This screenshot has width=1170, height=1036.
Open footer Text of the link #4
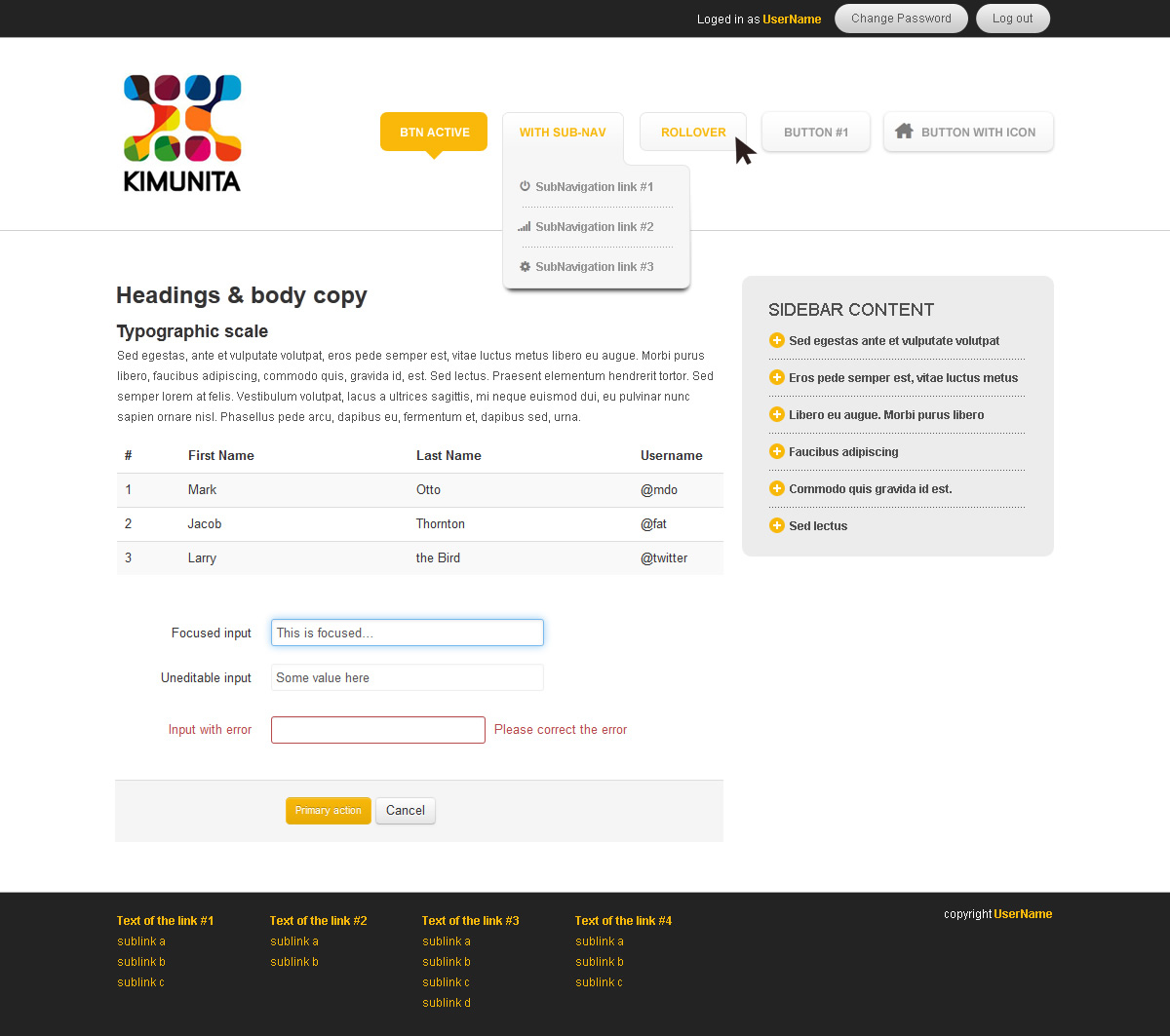point(623,920)
